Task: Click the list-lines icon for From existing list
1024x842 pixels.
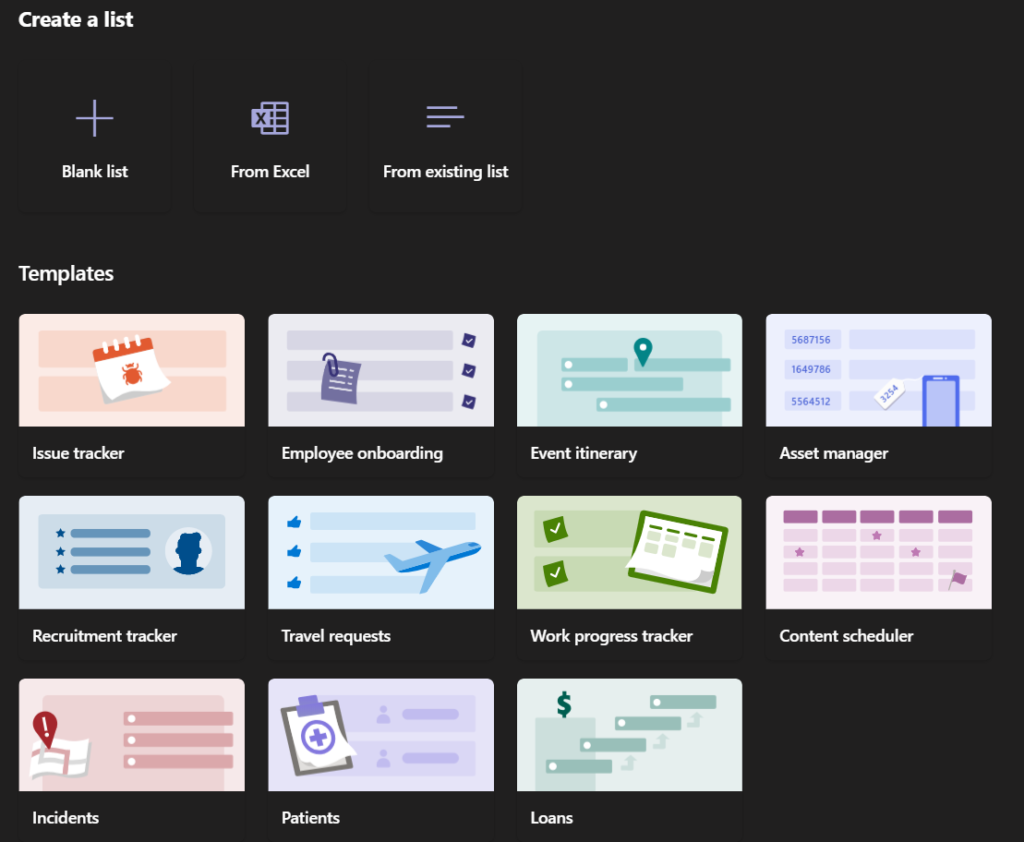Action: 444,116
